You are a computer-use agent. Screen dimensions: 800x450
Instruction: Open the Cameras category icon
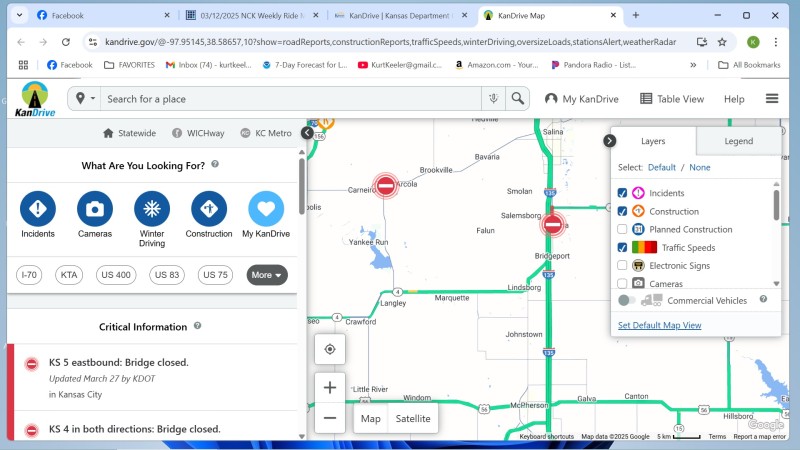pyautogui.click(x=95, y=209)
